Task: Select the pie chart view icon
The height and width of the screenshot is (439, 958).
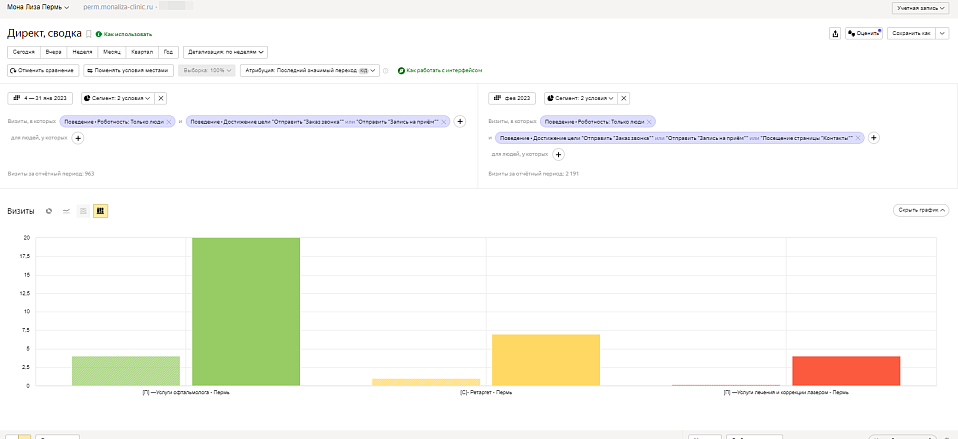Action: (49, 211)
